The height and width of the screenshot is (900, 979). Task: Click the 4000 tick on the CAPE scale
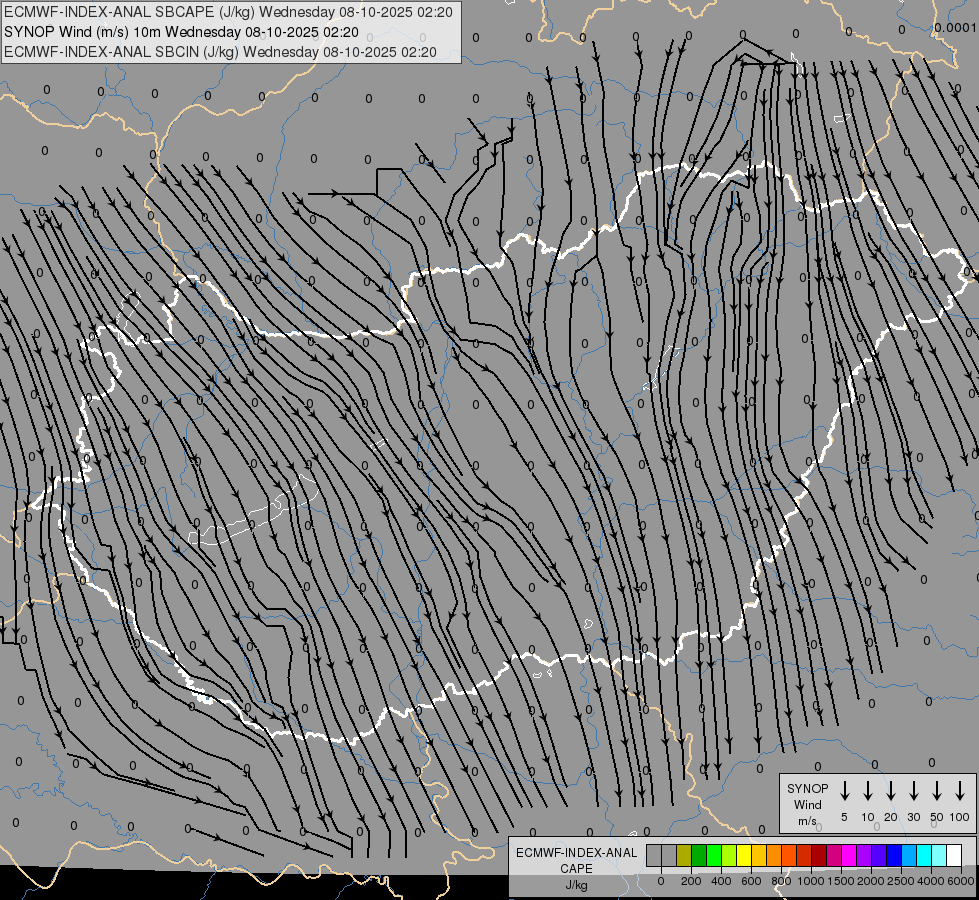click(930, 881)
